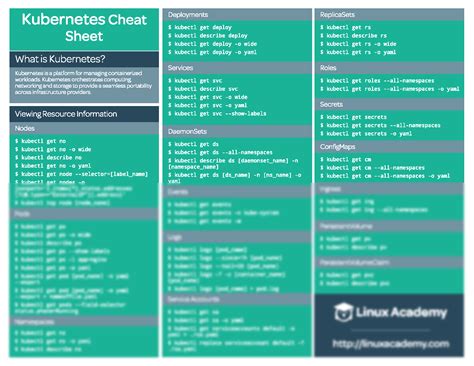Click the Linux Academy graduation cap logo

[343, 312]
